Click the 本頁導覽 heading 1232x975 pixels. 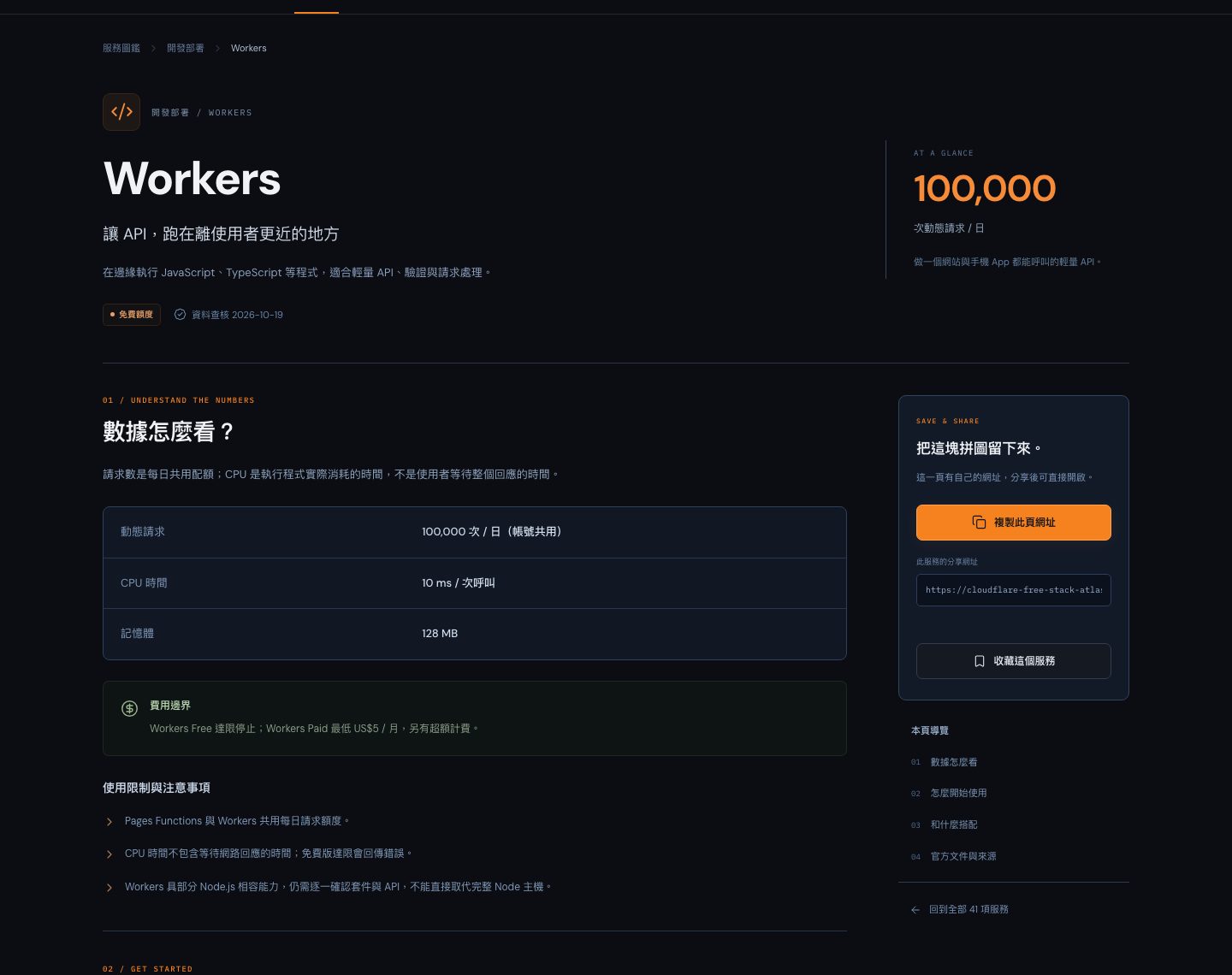pos(930,730)
